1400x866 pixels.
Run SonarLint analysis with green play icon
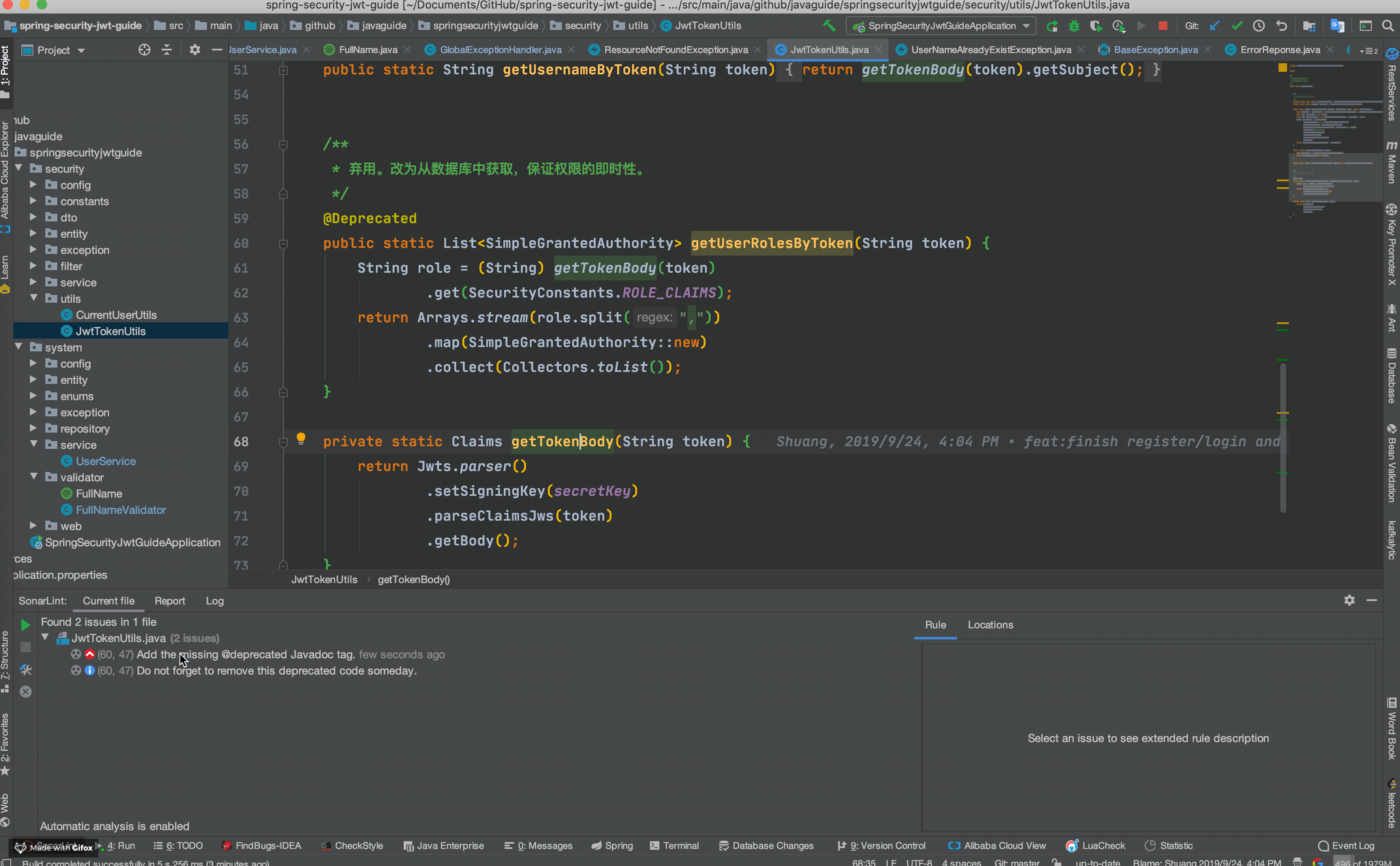point(25,625)
